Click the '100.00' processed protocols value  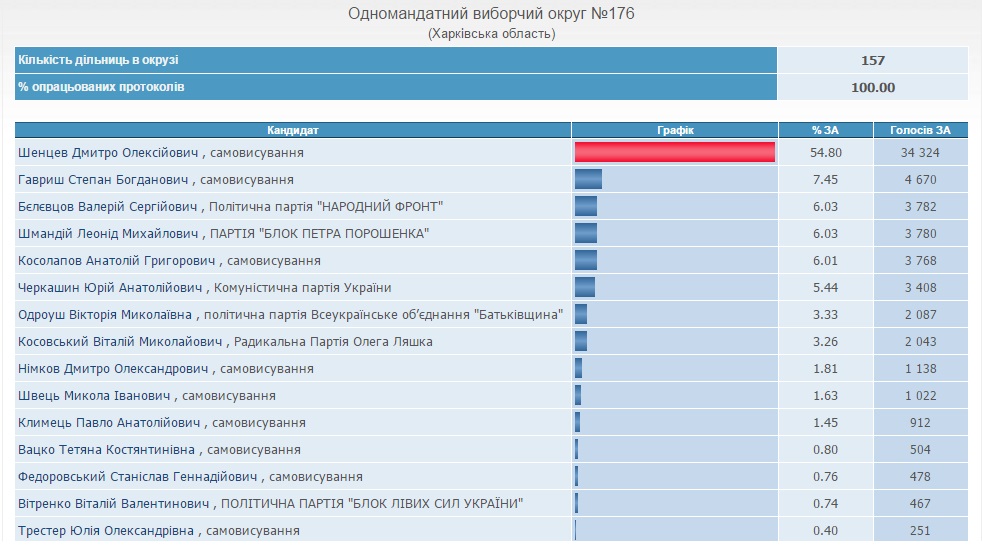tap(873, 87)
